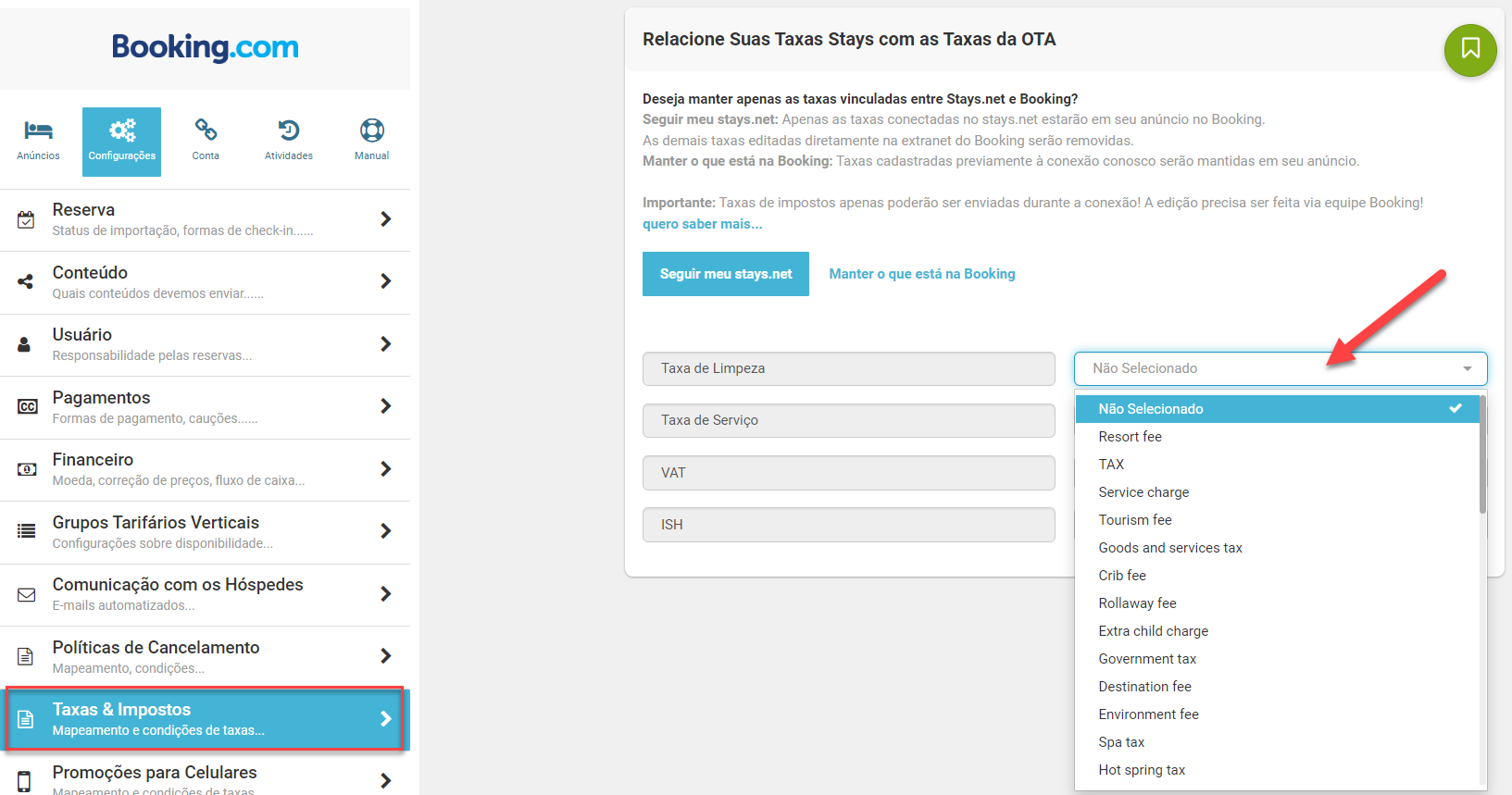The width and height of the screenshot is (1512, 795).
Task: Click the Políticas de Cancelamento document icon
Action: tap(26, 656)
